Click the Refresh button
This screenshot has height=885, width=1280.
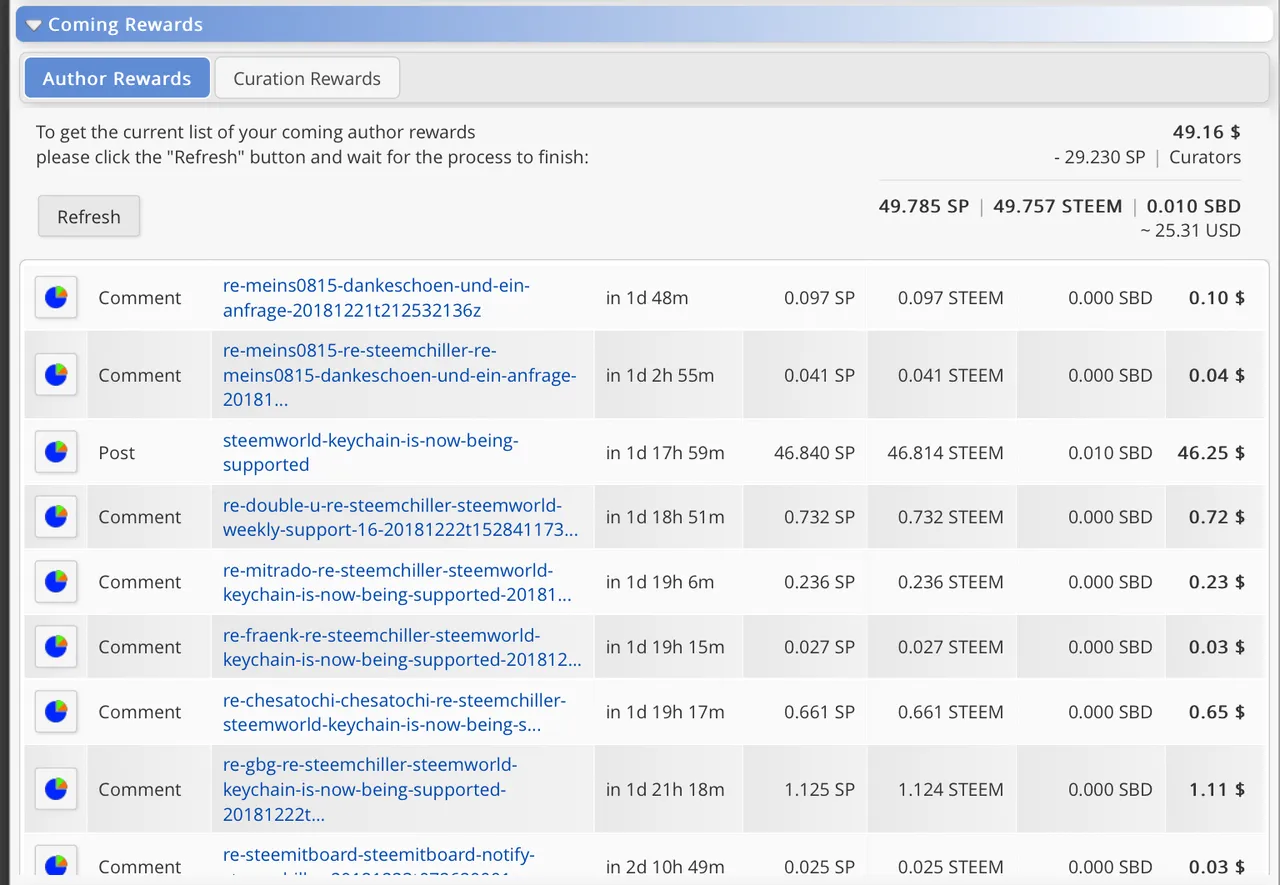pyautogui.click(x=89, y=217)
